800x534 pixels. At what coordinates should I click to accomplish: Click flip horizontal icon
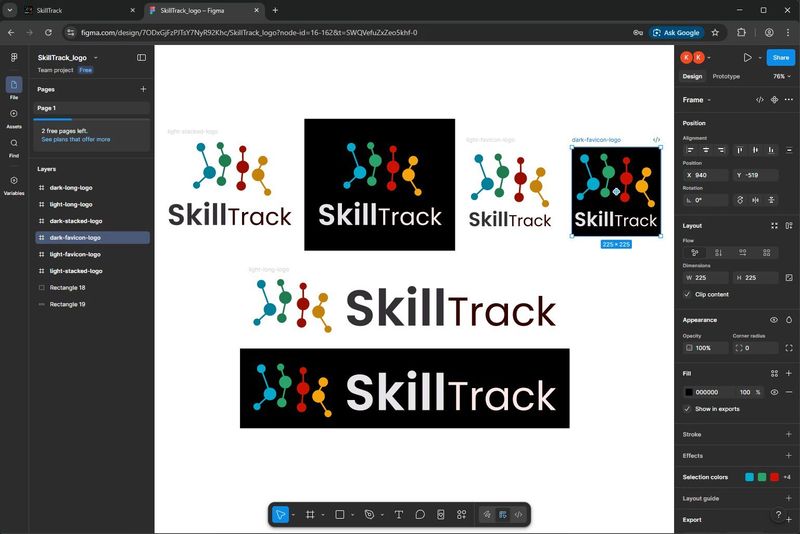tap(756, 200)
